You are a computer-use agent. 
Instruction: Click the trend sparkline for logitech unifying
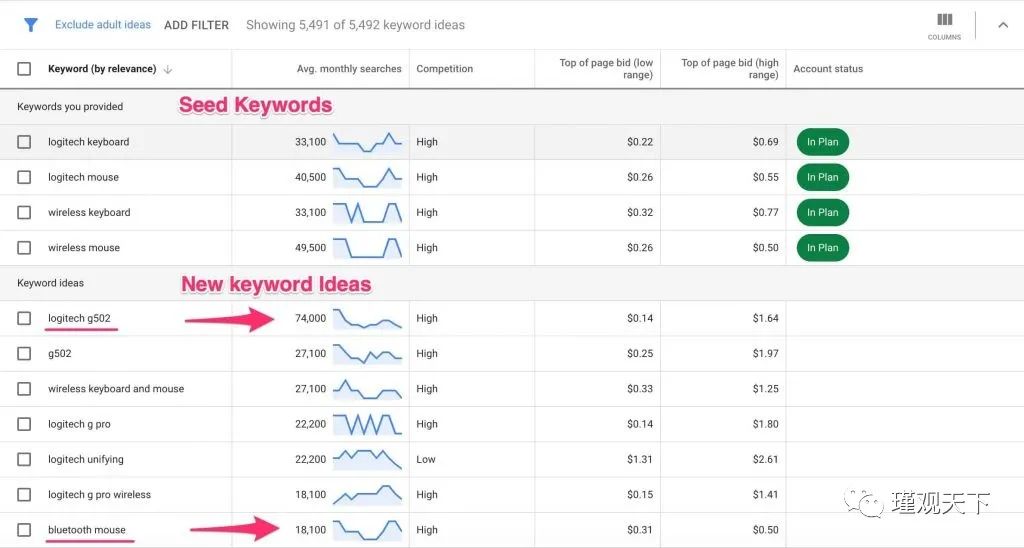click(367, 460)
